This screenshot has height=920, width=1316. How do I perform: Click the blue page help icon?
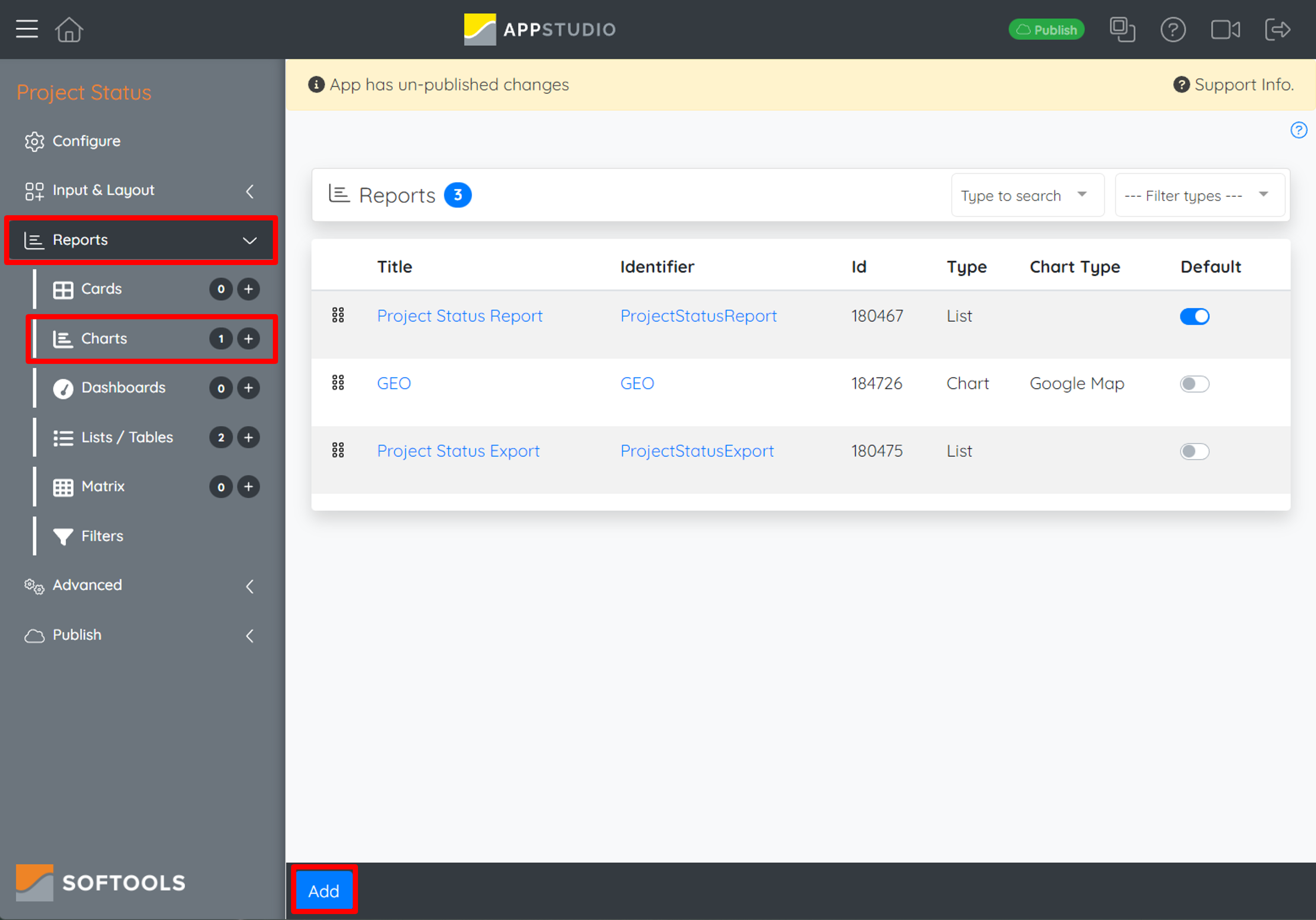(1298, 130)
